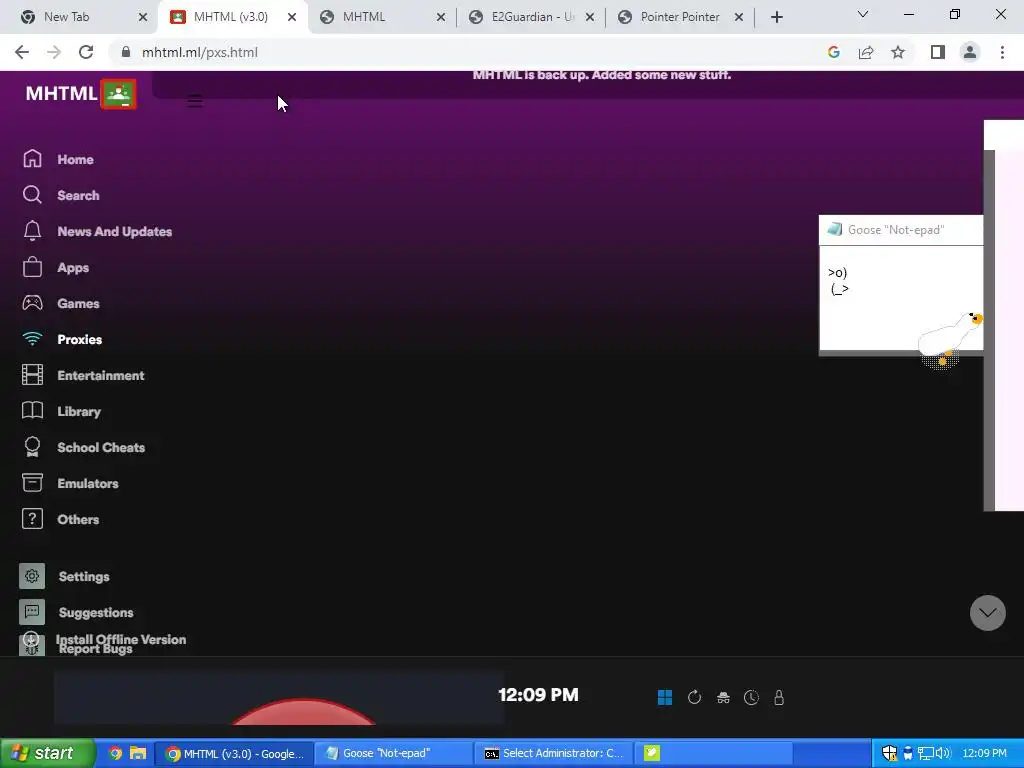Open the Chrome three-dot menu

coord(1002,52)
